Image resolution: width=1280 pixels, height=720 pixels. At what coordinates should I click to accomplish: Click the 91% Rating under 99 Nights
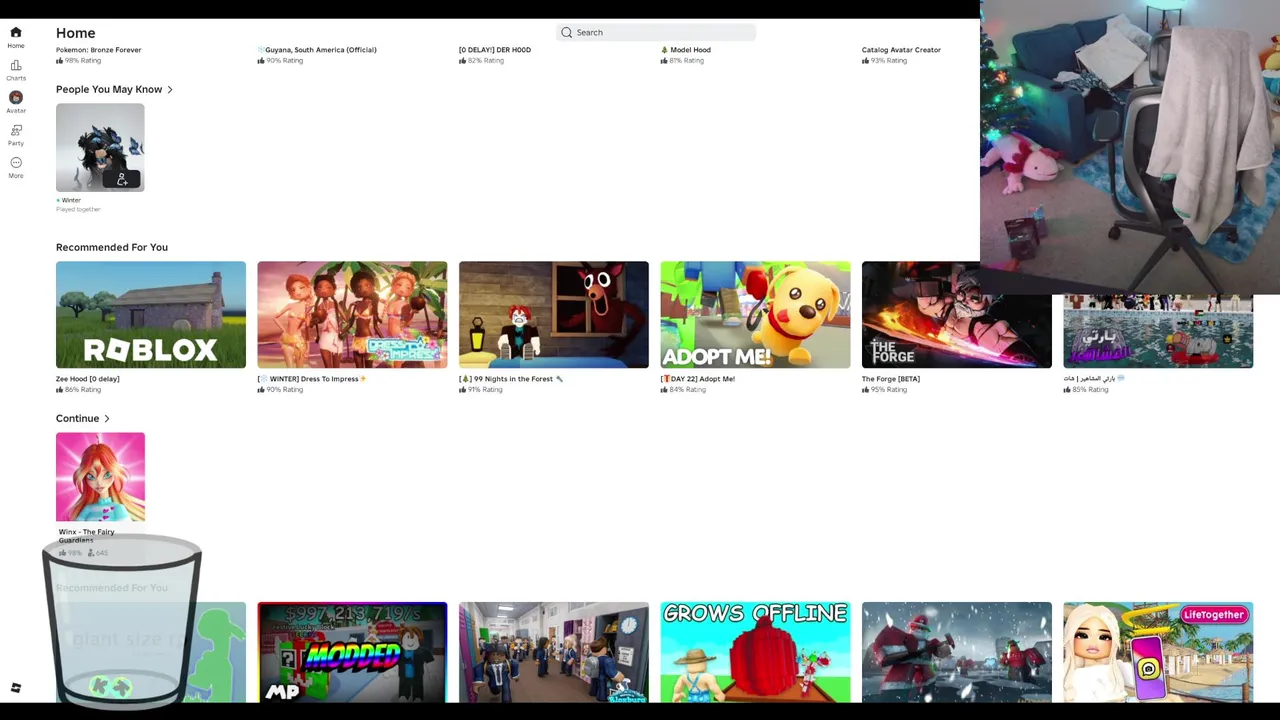pos(481,390)
